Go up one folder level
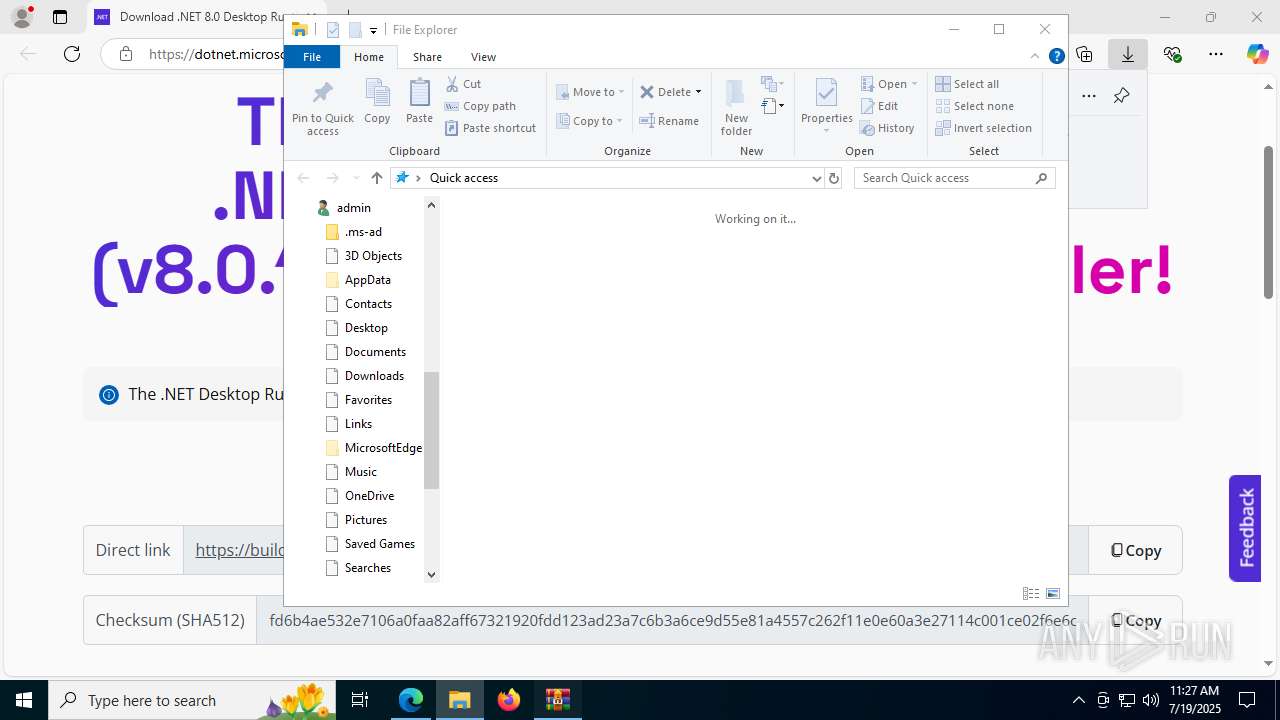The width and height of the screenshot is (1280, 720). pos(376,178)
